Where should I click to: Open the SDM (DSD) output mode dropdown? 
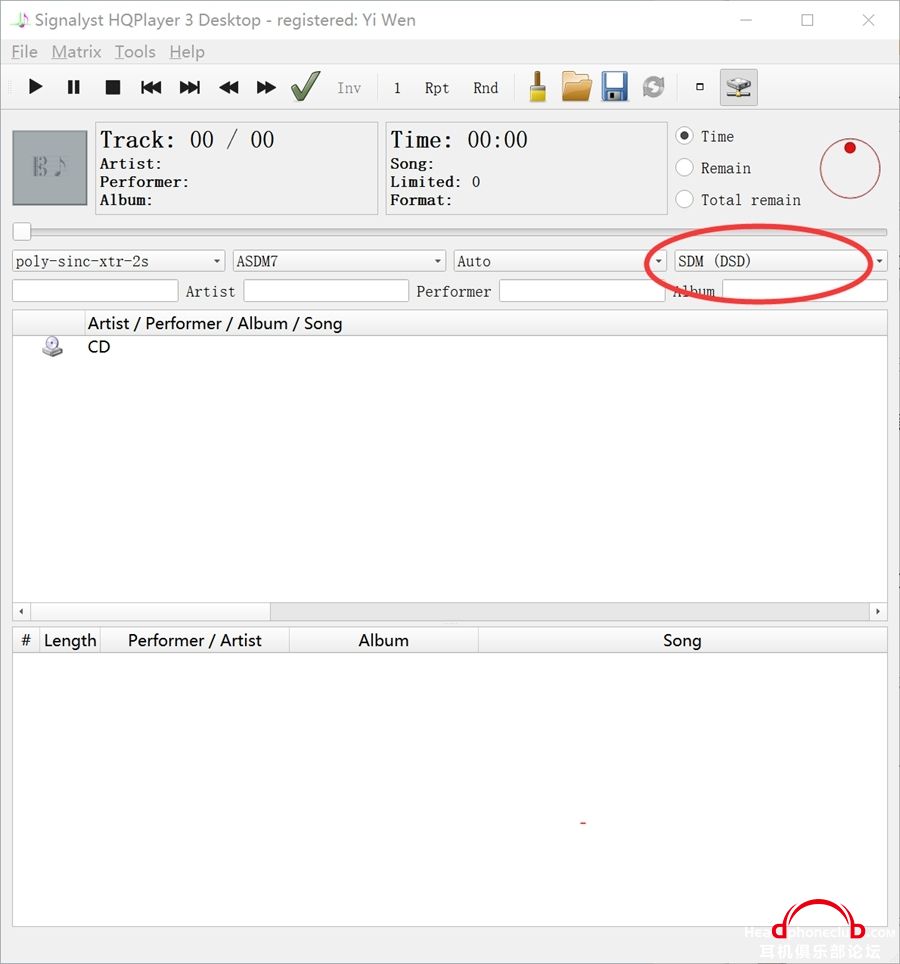781,261
